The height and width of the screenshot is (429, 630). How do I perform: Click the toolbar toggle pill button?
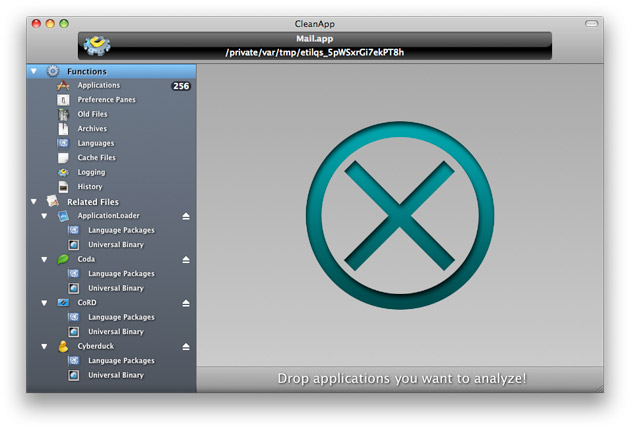591,24
